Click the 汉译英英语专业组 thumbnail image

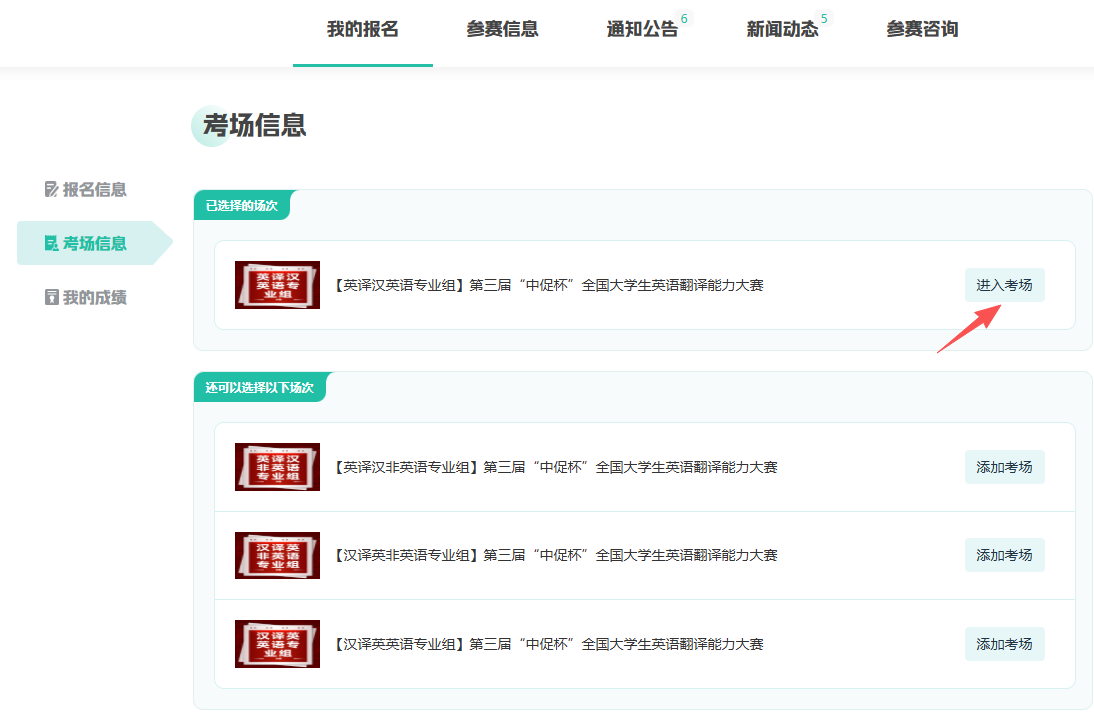pos(277,644)
